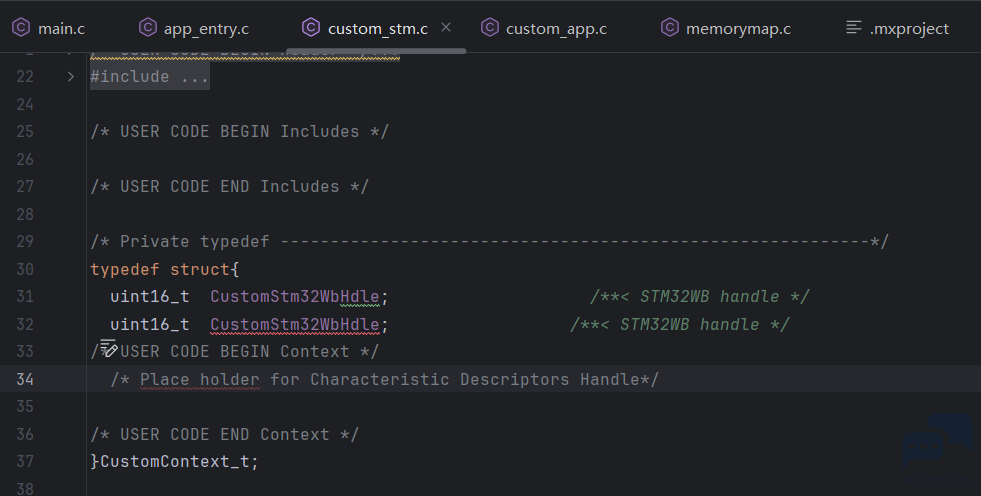Click 'USER CODE END Context' comment
Image resolution: width=981 pixels, height=496 pixels.
coord(225,434)
